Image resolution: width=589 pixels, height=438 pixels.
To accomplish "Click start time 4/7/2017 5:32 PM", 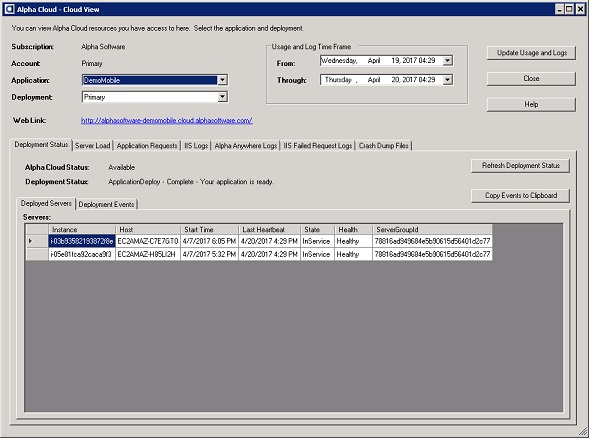I will coord(210,254).
